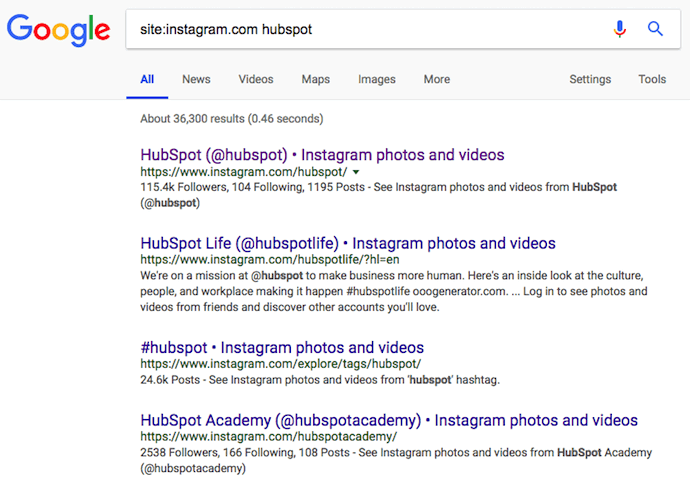Click the instagram.com/hubspotacademy/ URL text
Screen dimensions: 690x488
(268, 437)
